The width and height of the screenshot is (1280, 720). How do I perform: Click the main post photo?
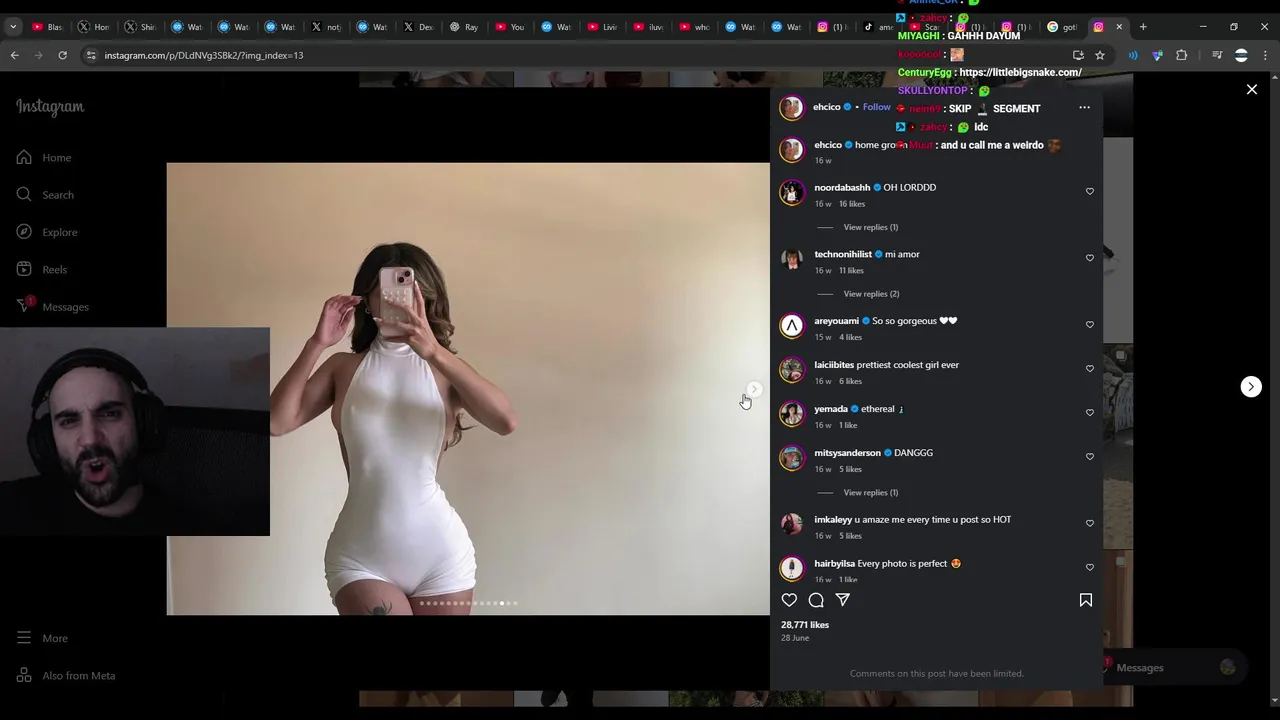(468, 389)
